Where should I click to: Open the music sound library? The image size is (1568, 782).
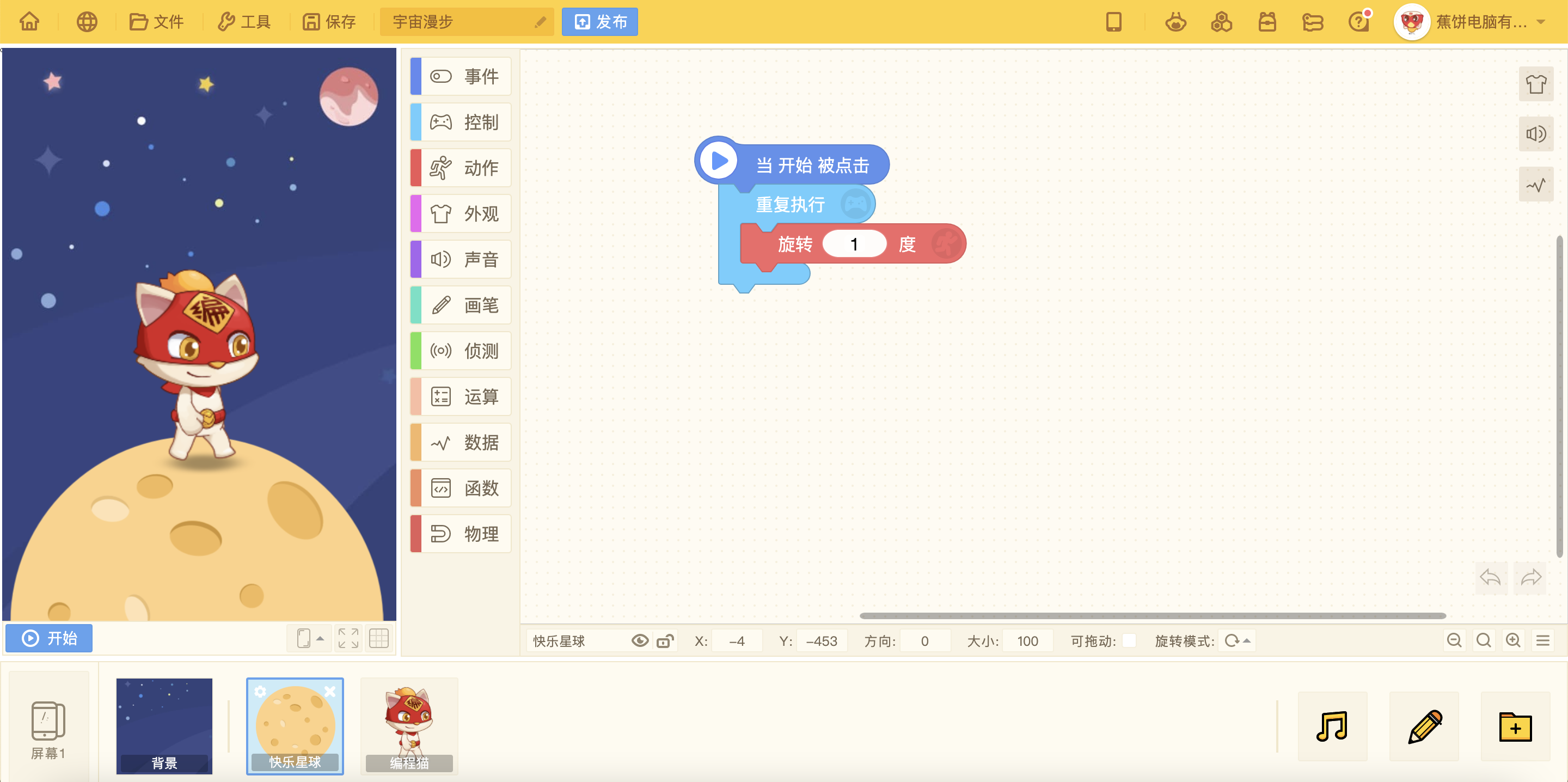click(x=1332, y=726)
